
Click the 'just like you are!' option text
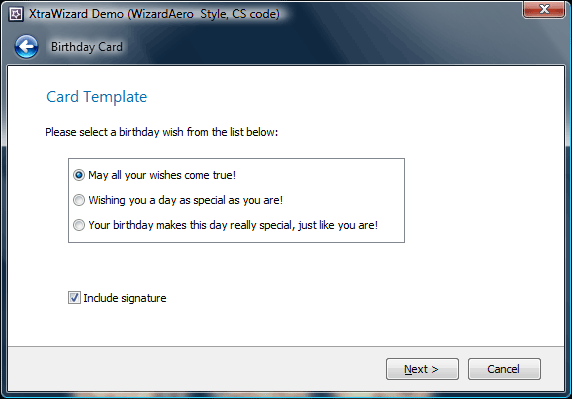click(x=338, y=225)
